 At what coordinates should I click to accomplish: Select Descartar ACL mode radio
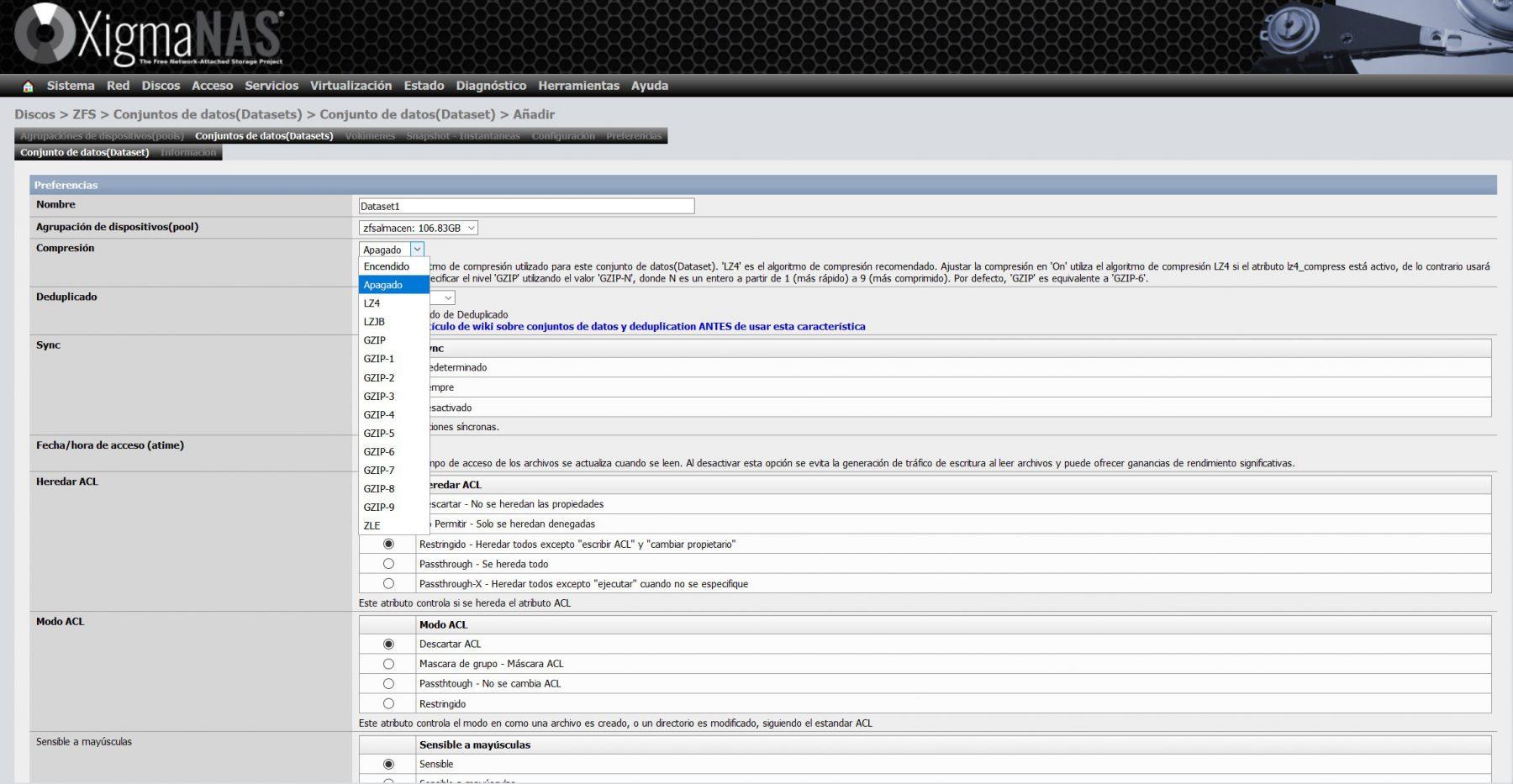[x=388, y=644]
